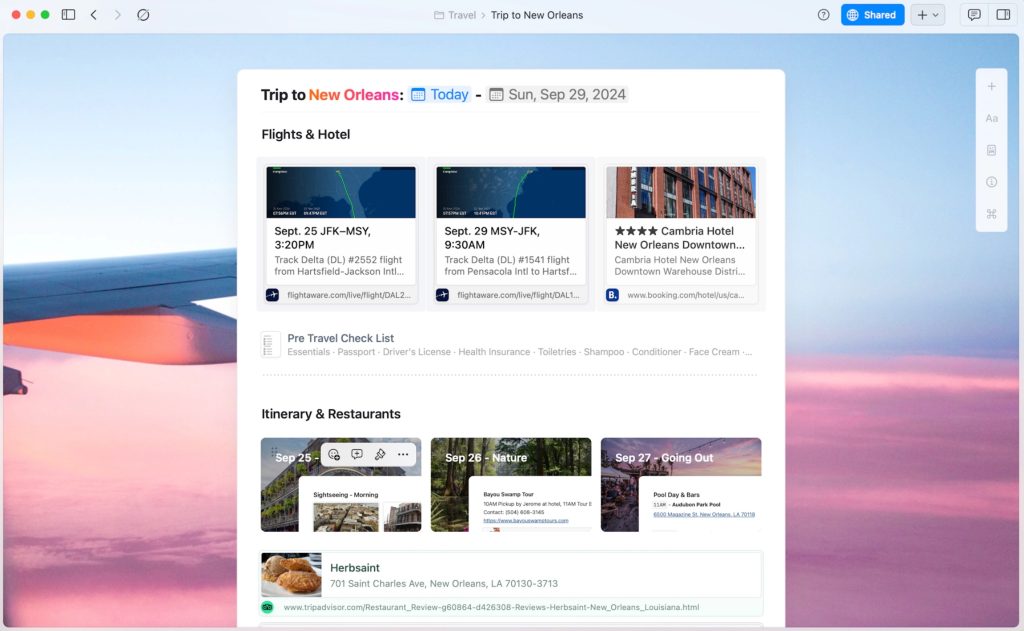Image resolution: width=1024 pixels, height=631 pixels.
Task: Open the Herbsaint TripAdvisor link
Action: coord(490,607)
